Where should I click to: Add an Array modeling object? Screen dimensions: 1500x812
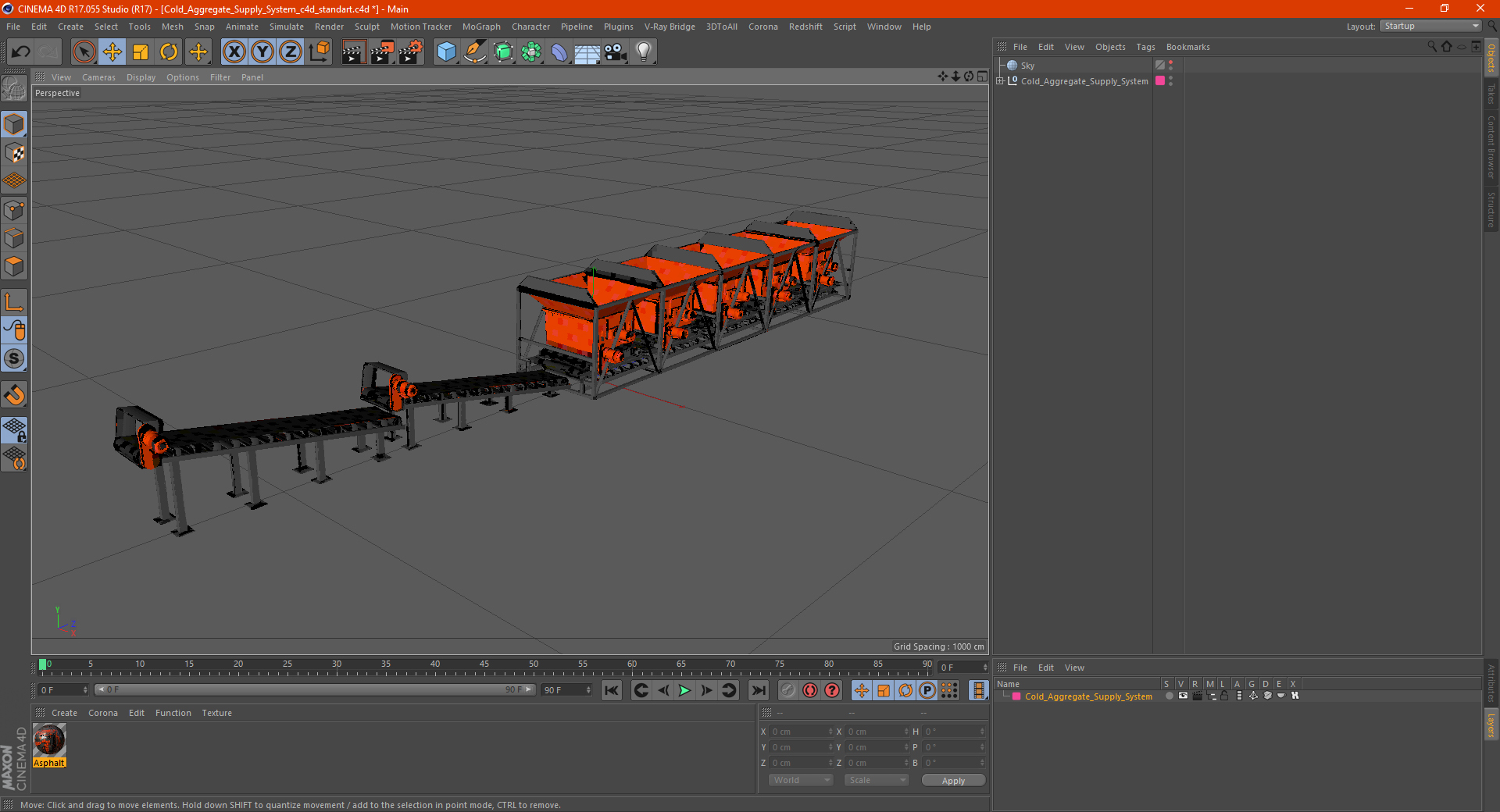[531, 52]
